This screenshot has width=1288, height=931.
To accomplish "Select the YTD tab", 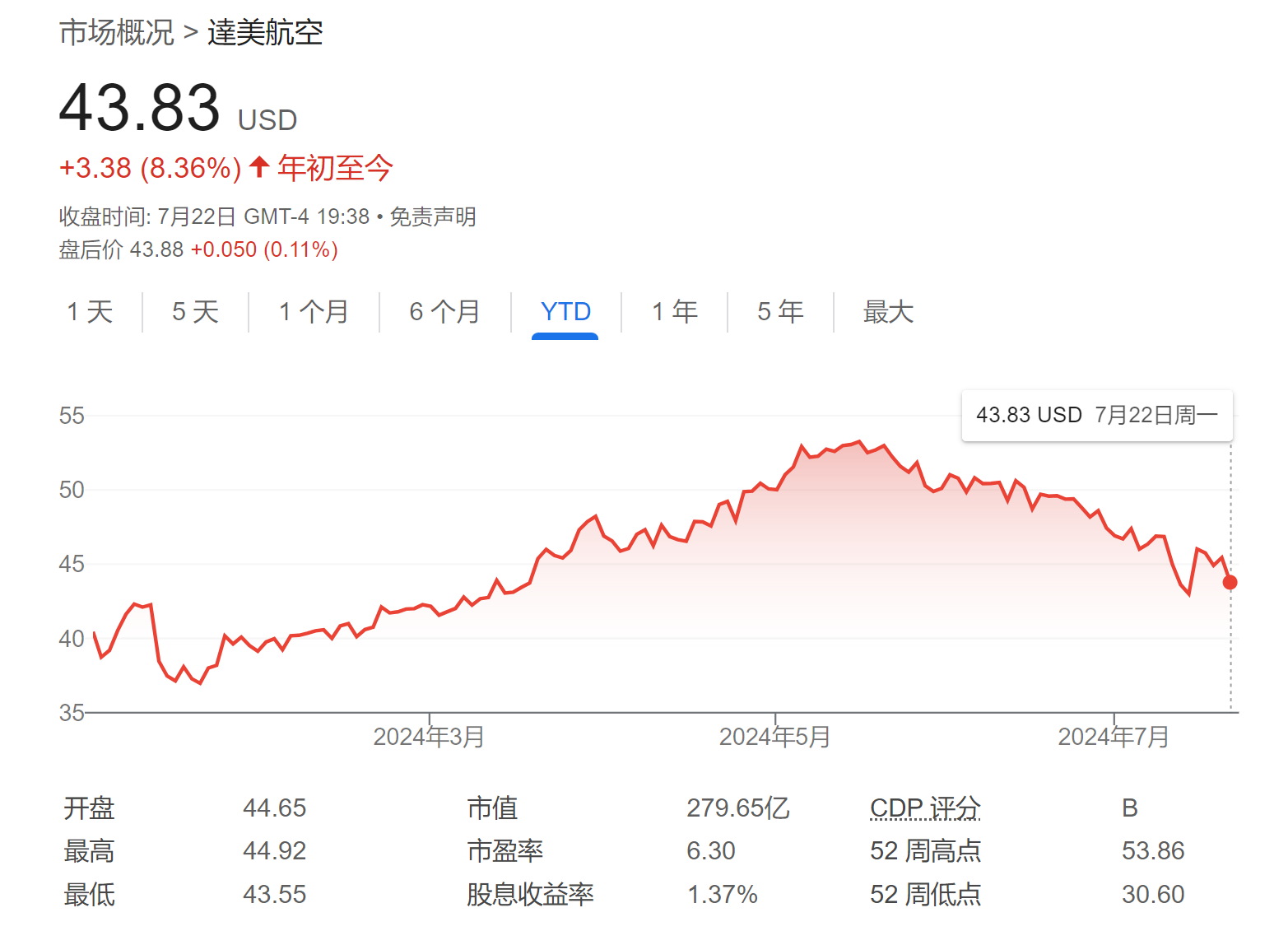I will pos(565,312).
